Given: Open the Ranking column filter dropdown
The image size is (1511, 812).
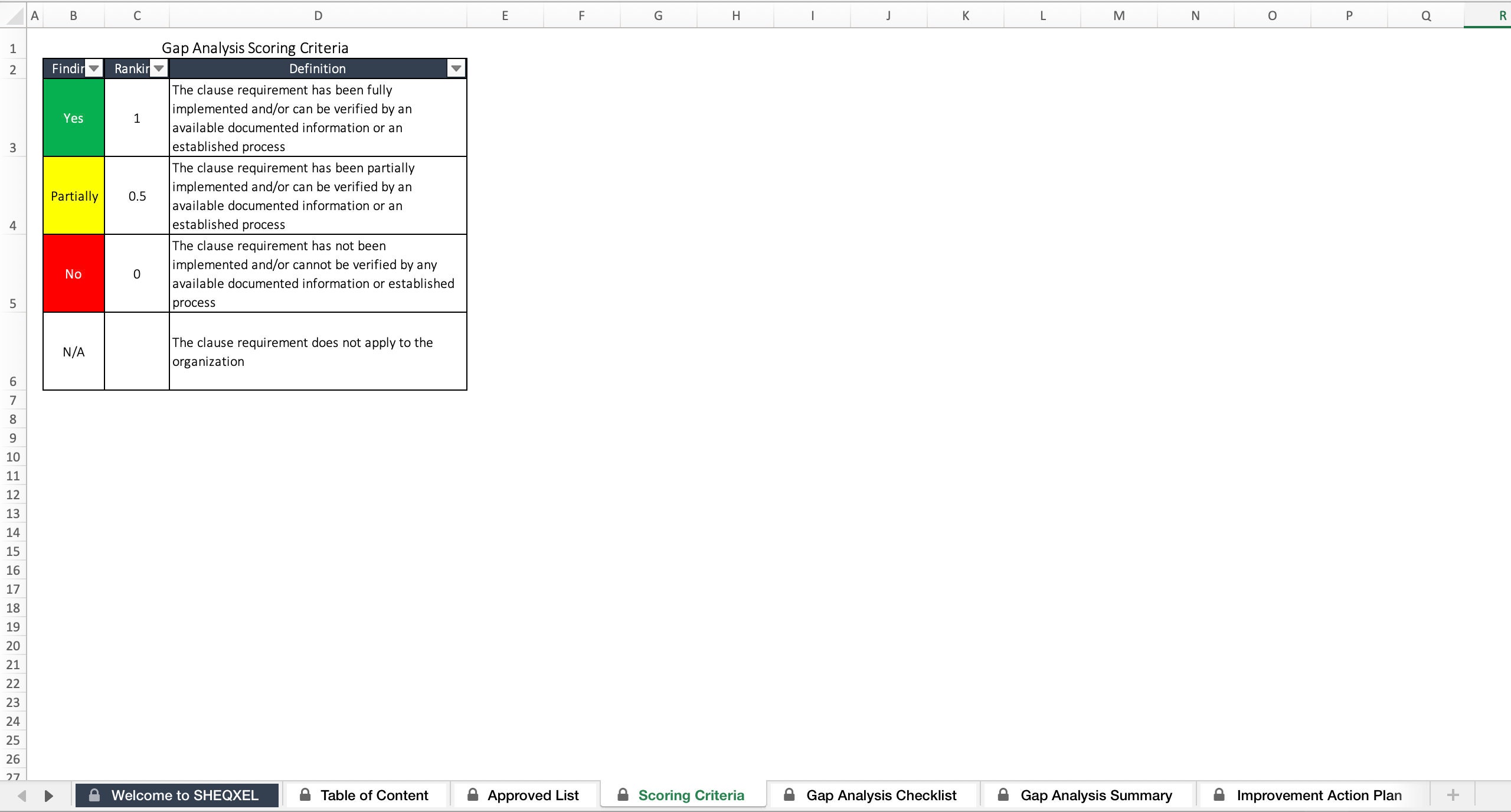Looking at the screenshot, I should (x=158, y=68).
